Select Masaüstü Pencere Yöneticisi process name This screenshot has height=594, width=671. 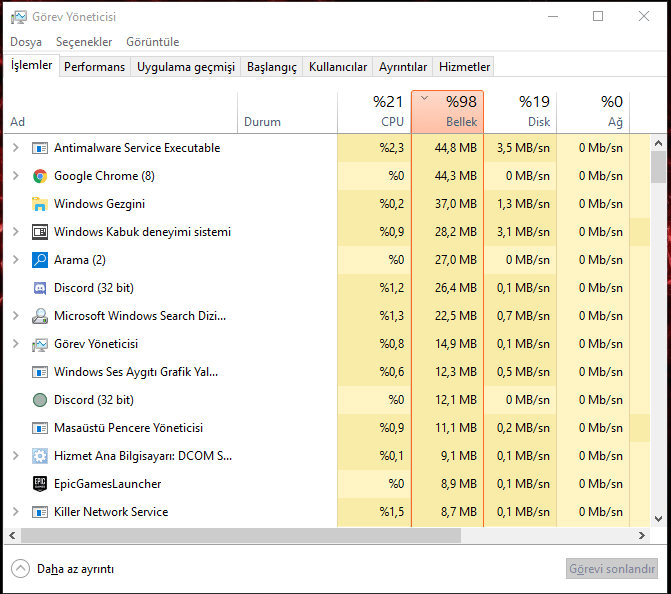[128, 428]
